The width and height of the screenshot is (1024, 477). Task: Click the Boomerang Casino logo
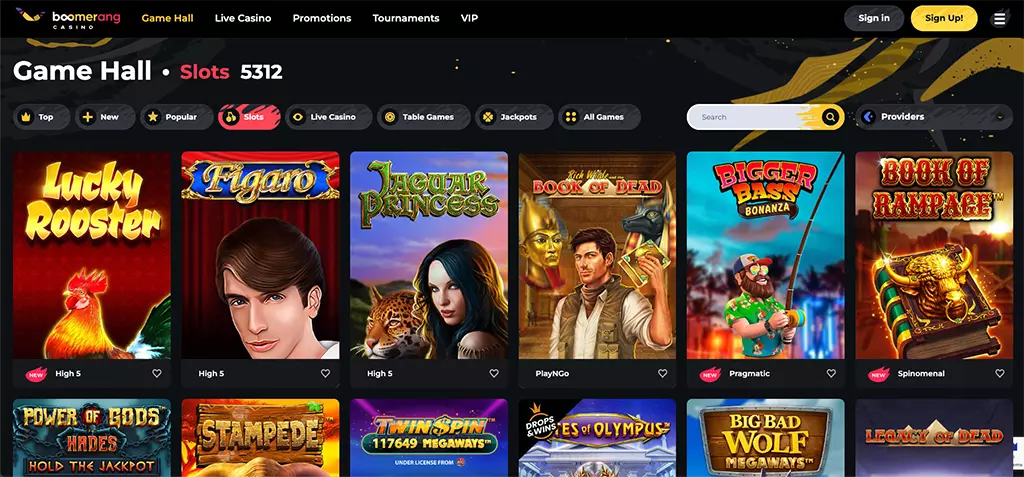coord(68,18)
